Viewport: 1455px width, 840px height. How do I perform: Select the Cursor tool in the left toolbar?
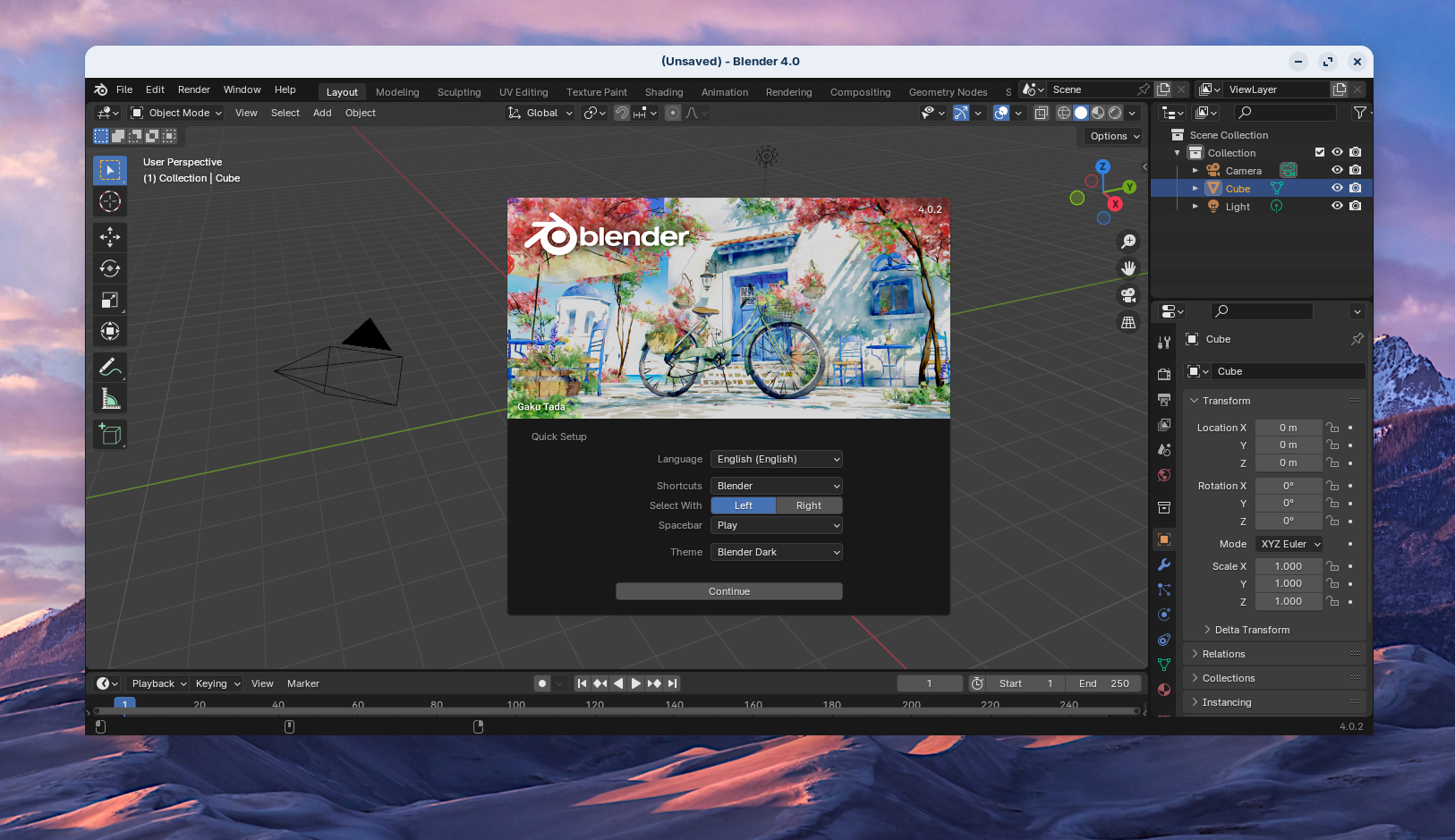[x=110, y=201]
